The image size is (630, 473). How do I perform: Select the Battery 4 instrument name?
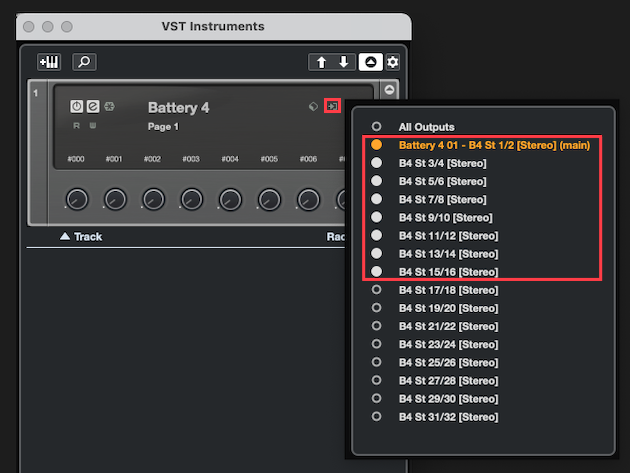pyautogui.click(x=178, y=108)
